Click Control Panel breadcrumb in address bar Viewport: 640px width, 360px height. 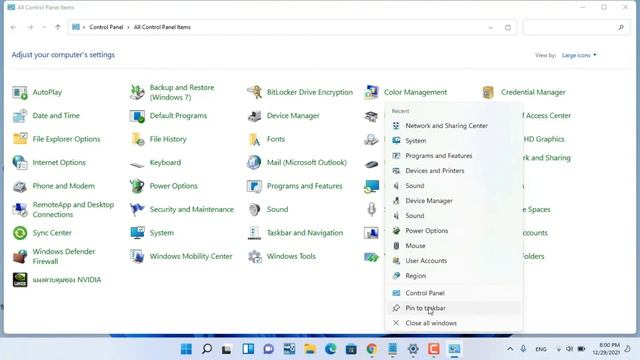pos(106,27)
